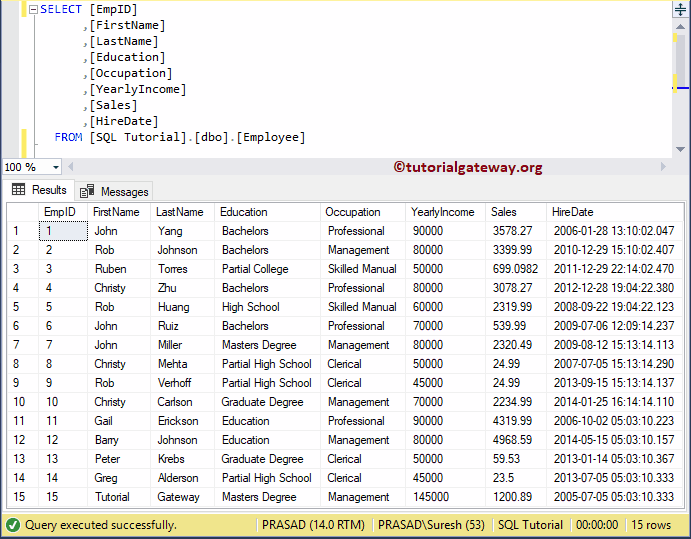Select the Education column header
This screenshot has width=691, height=539.
(267, 212)
